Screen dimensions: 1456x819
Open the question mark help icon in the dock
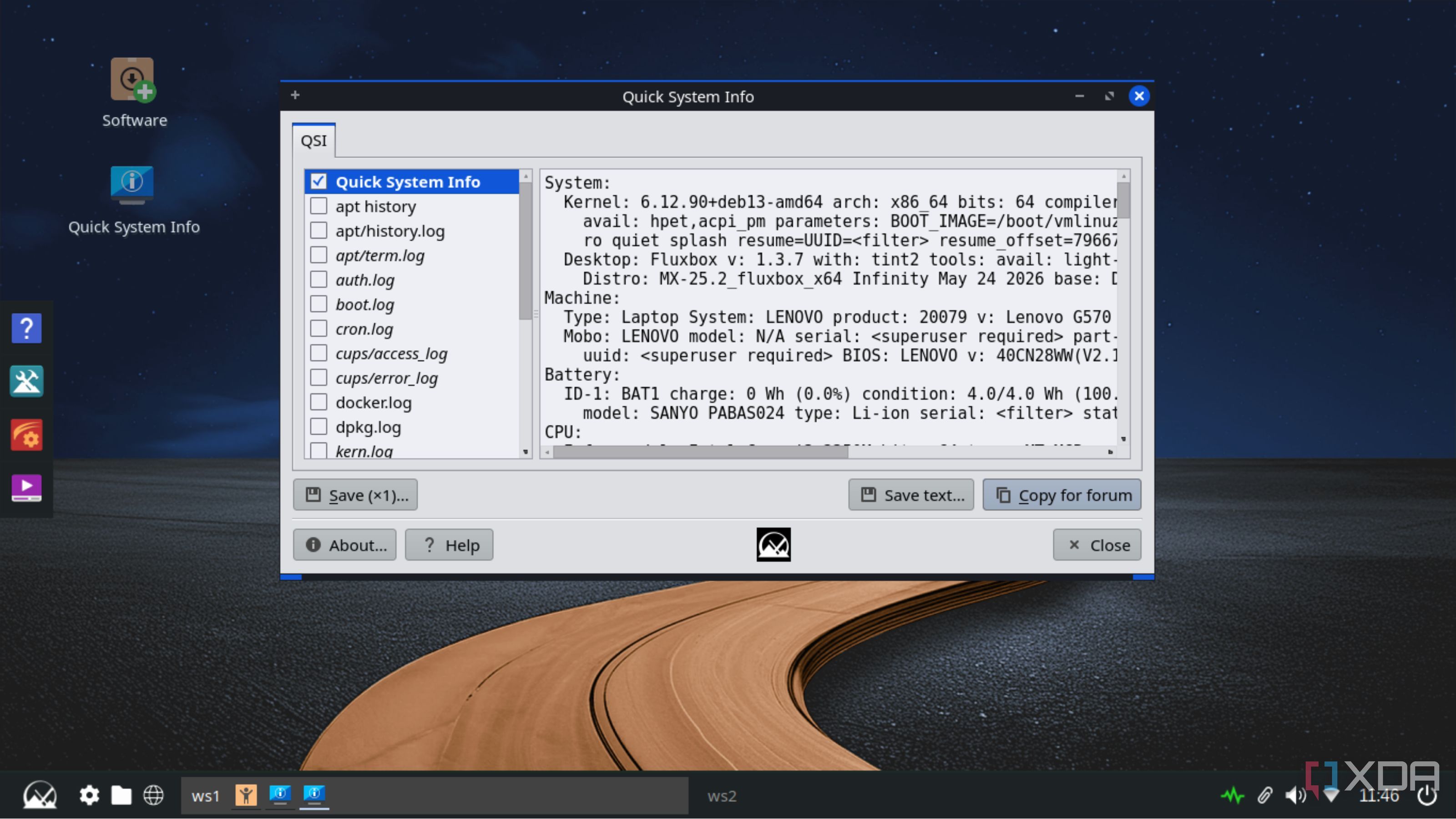(26, 328)
